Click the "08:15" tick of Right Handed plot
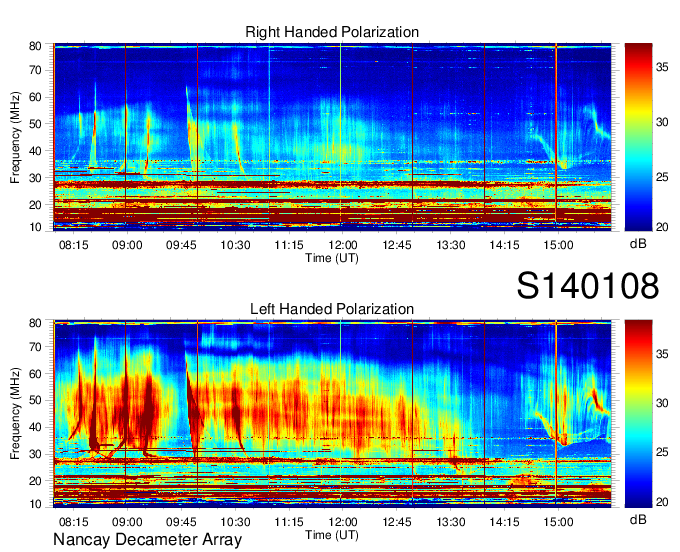The width and height of the screenshot is (680, 552). [x=73, y=245]
